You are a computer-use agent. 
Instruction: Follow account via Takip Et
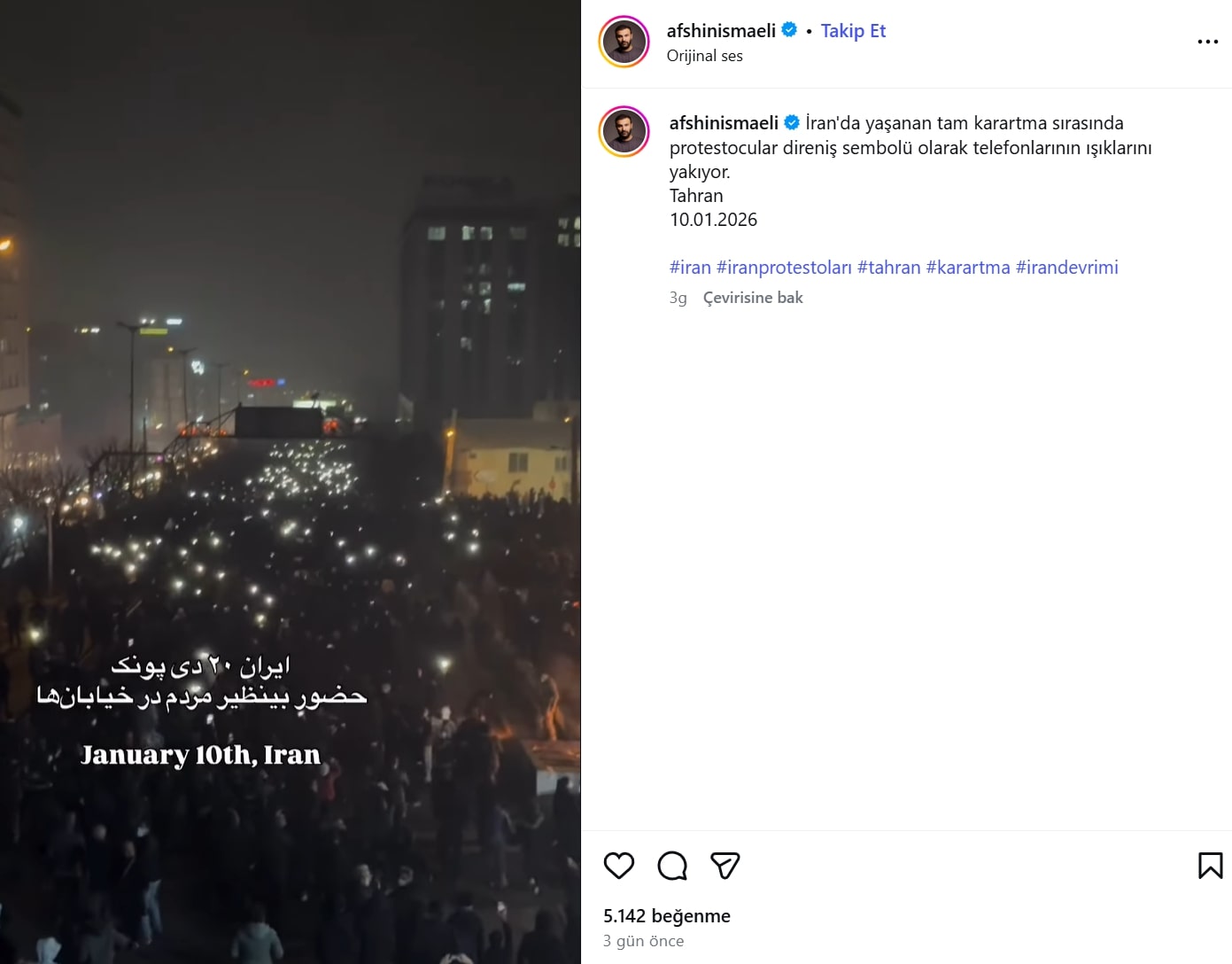[x=853, y=31]
